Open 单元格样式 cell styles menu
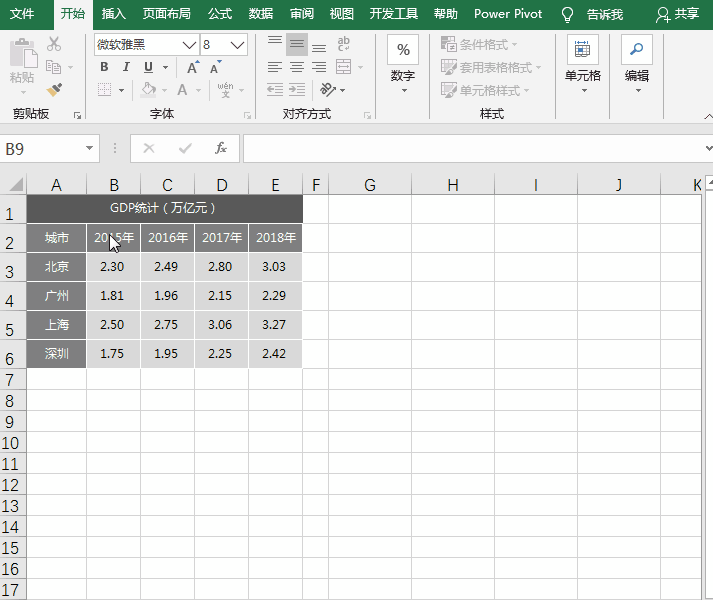 click(485, 90)
